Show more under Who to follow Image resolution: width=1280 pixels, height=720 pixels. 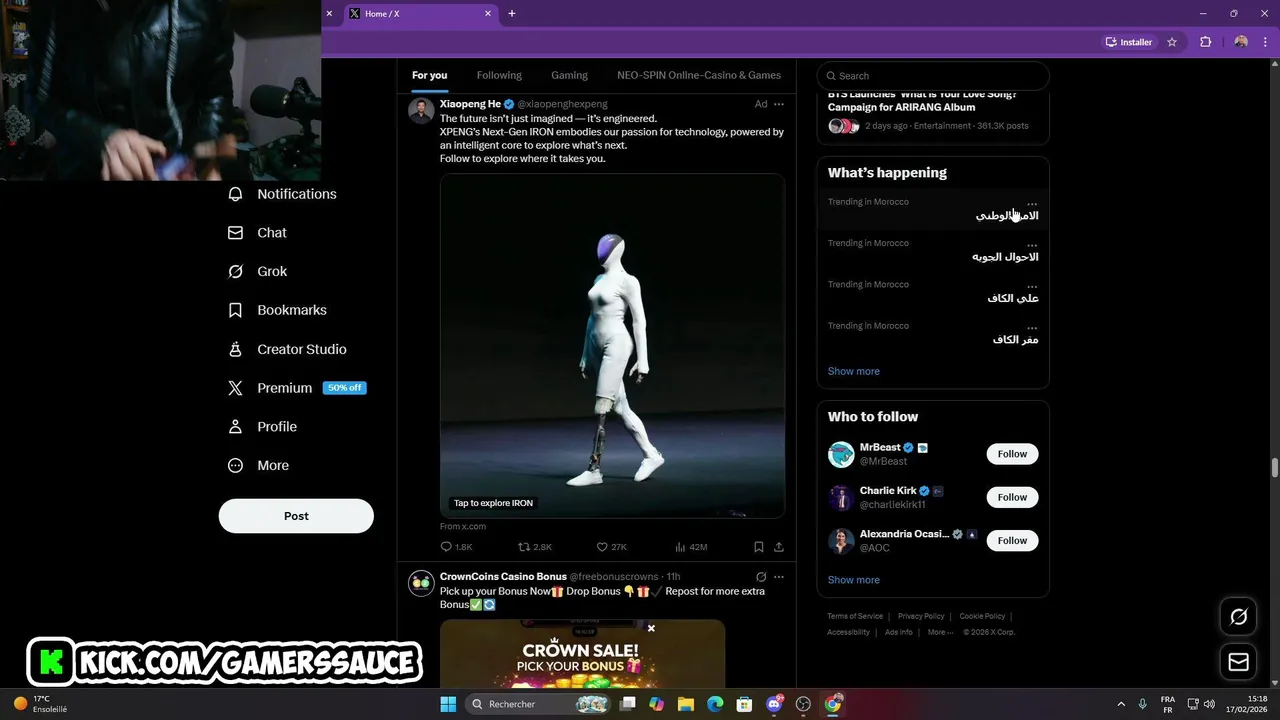pyautogui.click(x=854, y=580)
